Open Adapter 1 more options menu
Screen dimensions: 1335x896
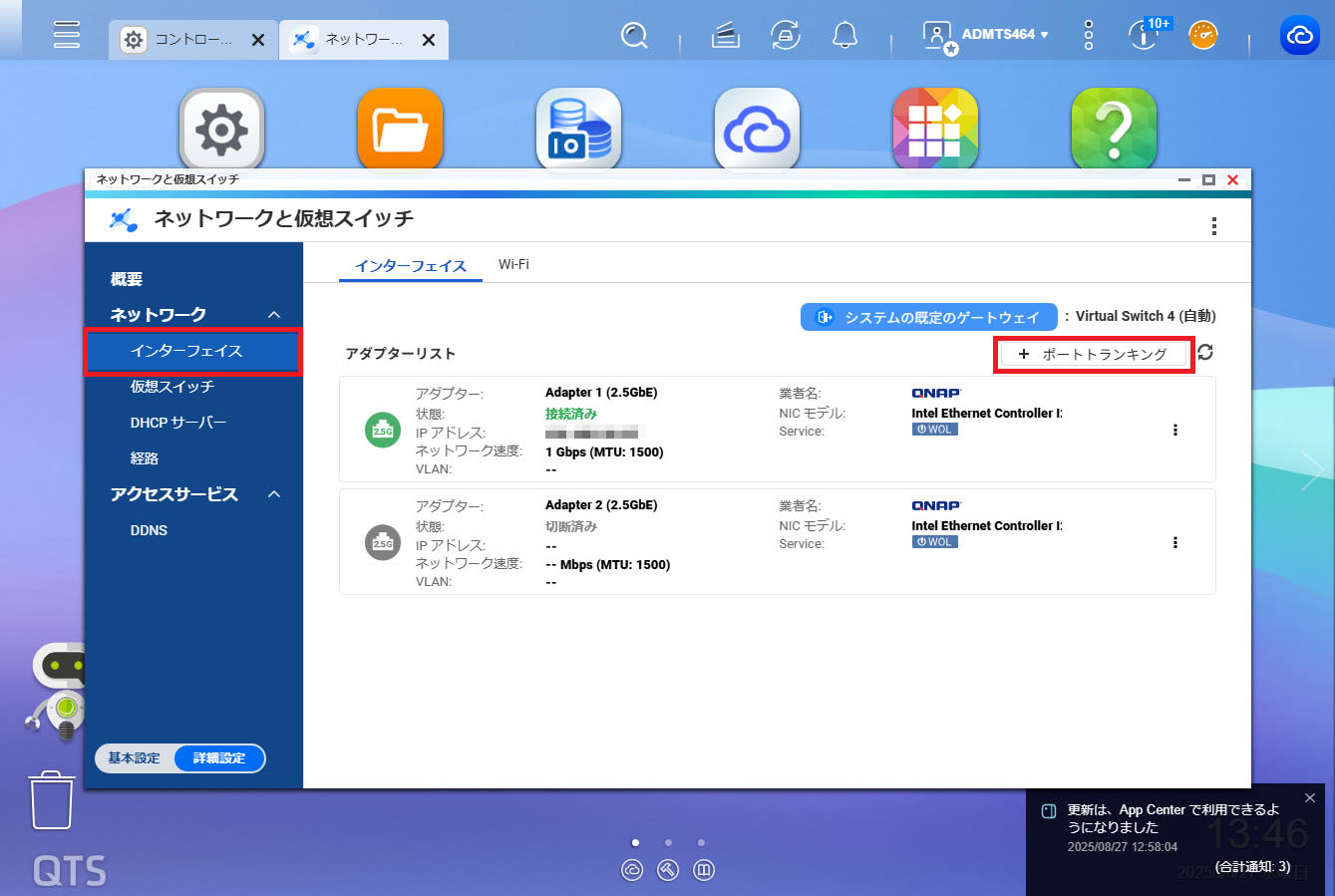[x=1175, y=431]
